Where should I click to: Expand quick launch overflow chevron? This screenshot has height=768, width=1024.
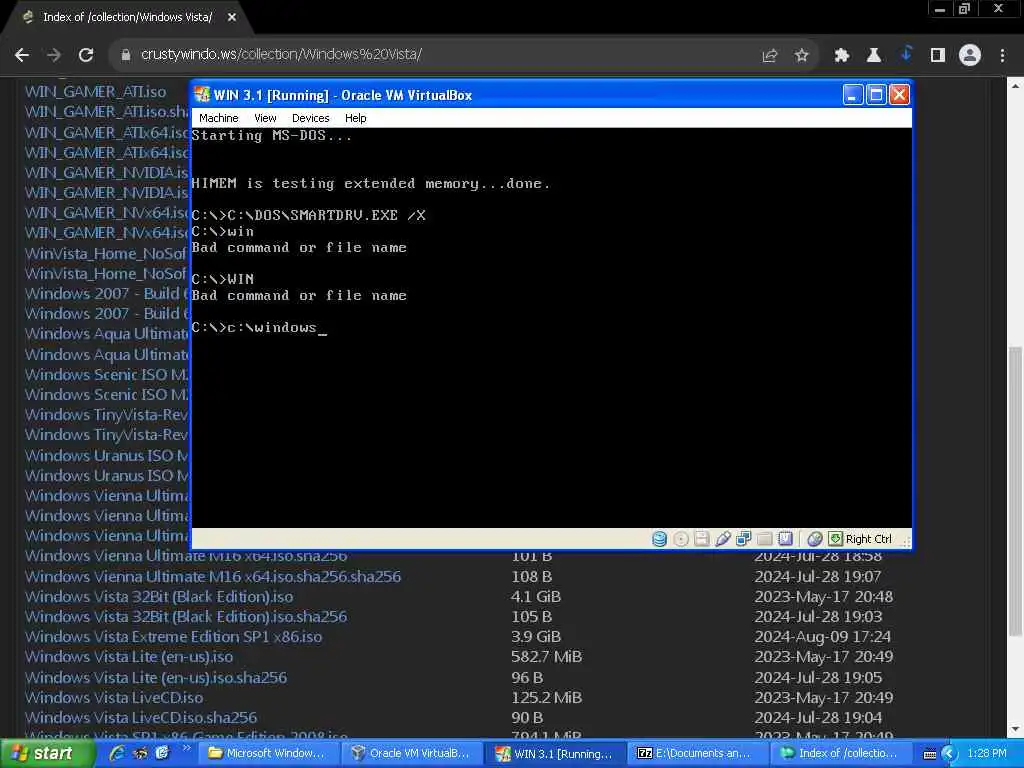(186, 748)
